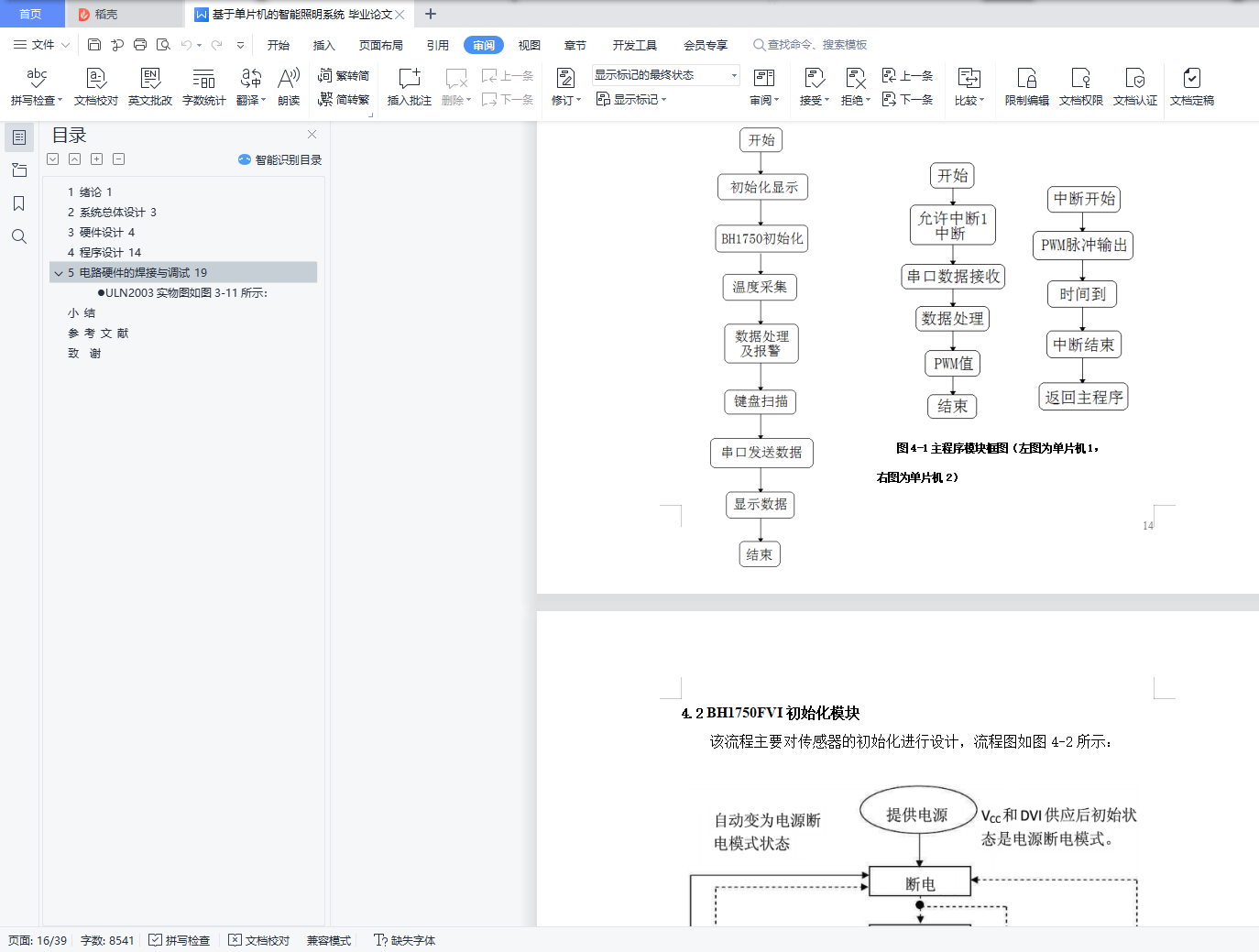Go to next change 下一条 beside 拒绝
This screenshot has height=952, width=1259.
907,100
